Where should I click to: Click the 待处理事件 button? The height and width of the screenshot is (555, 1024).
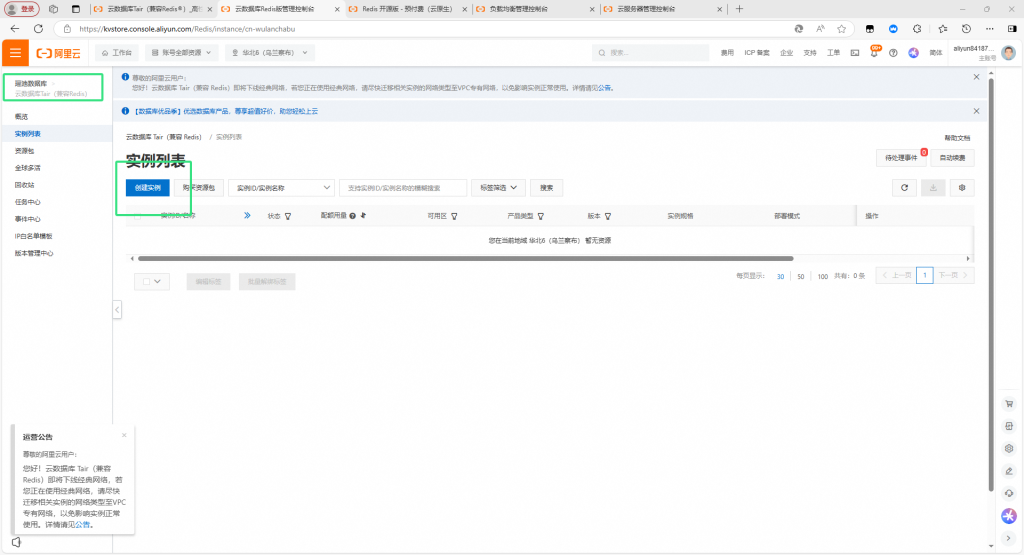(x=900, y=158)
